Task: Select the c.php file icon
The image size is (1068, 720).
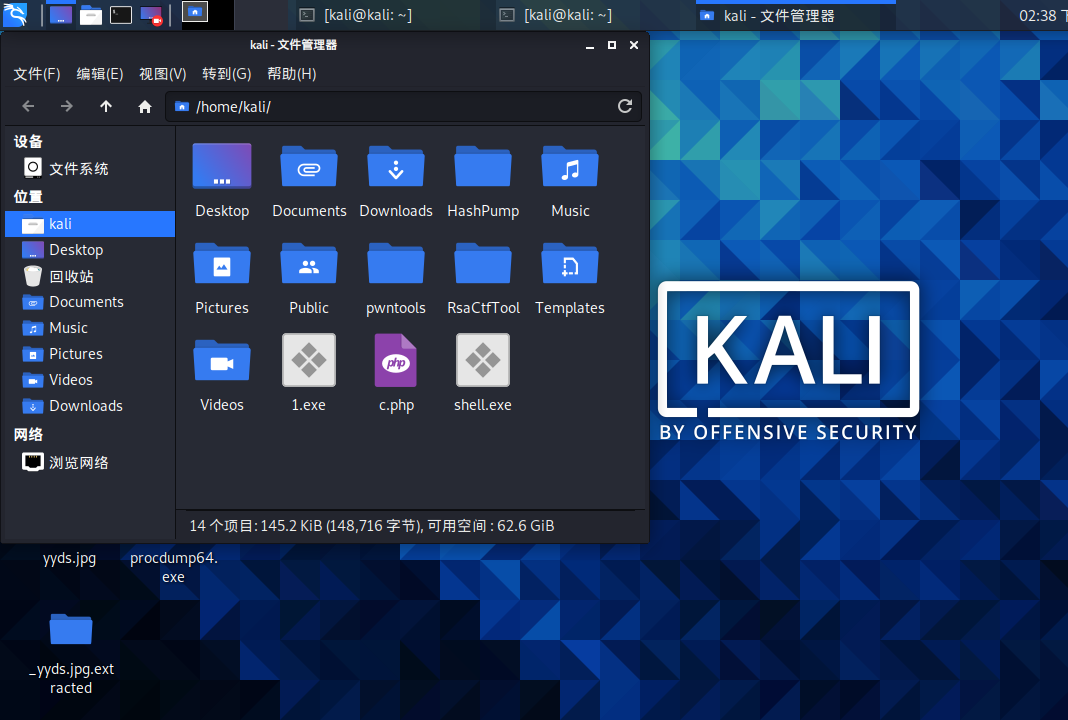Action: point(396,361)
